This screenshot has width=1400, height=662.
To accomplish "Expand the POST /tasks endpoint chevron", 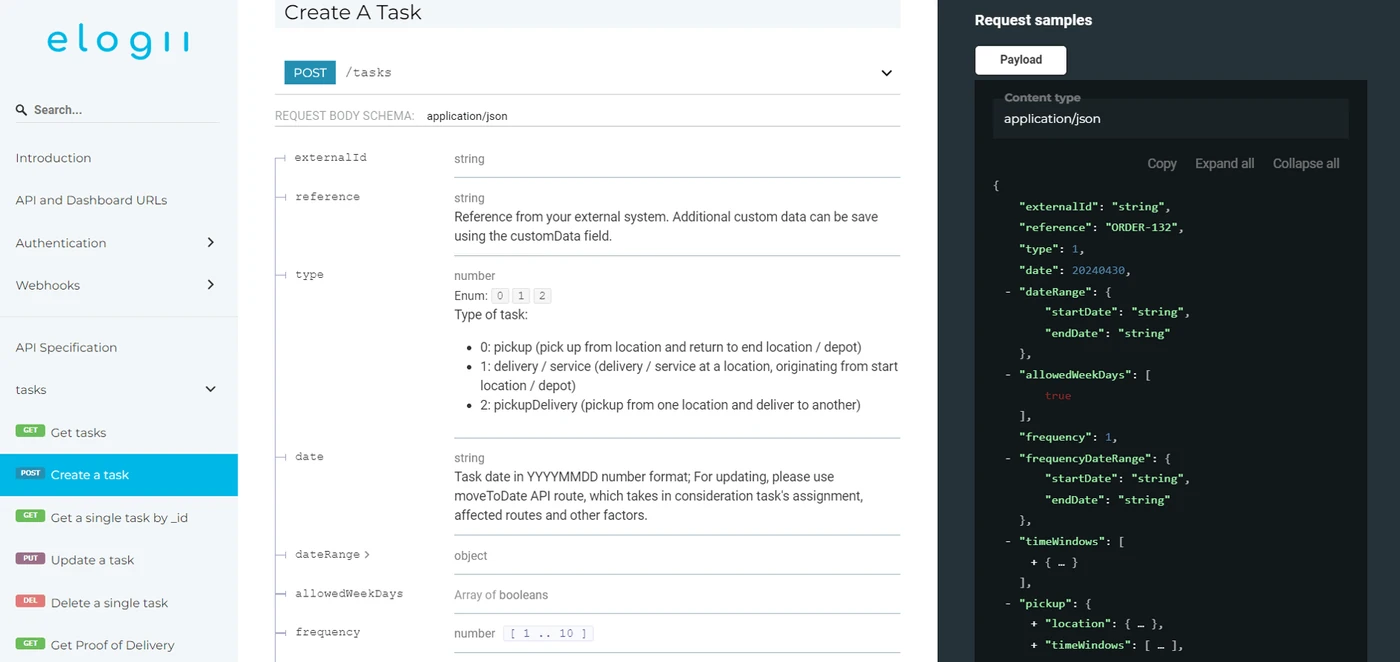I will [886, 73].
